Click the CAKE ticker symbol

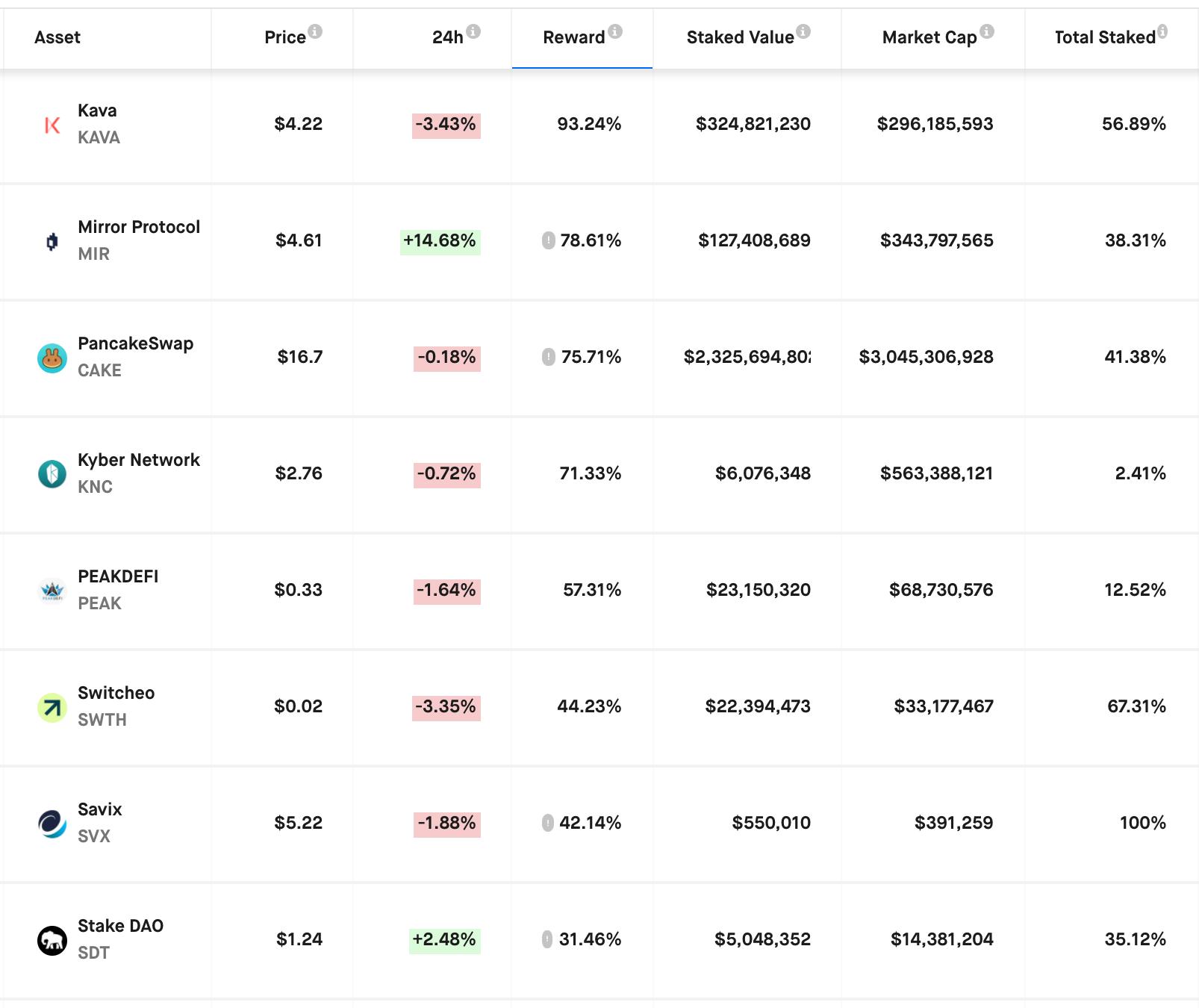pyautogui.click(x=100, y=370)
